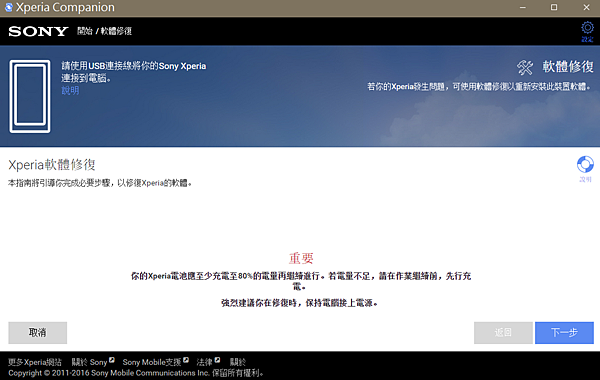This screenshot has width=600, height=380.
Task: Select 軟體修復 in the breadcrumb
Action: pos(116,31)
